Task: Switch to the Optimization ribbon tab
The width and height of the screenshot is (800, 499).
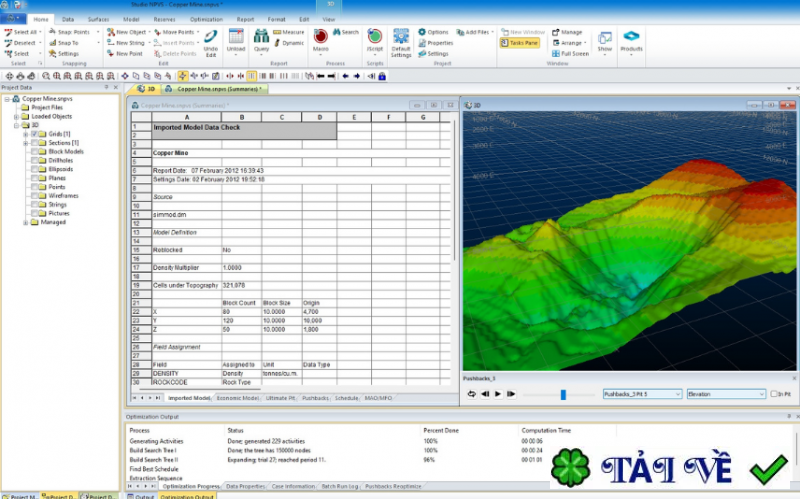Action: (206, 19)
